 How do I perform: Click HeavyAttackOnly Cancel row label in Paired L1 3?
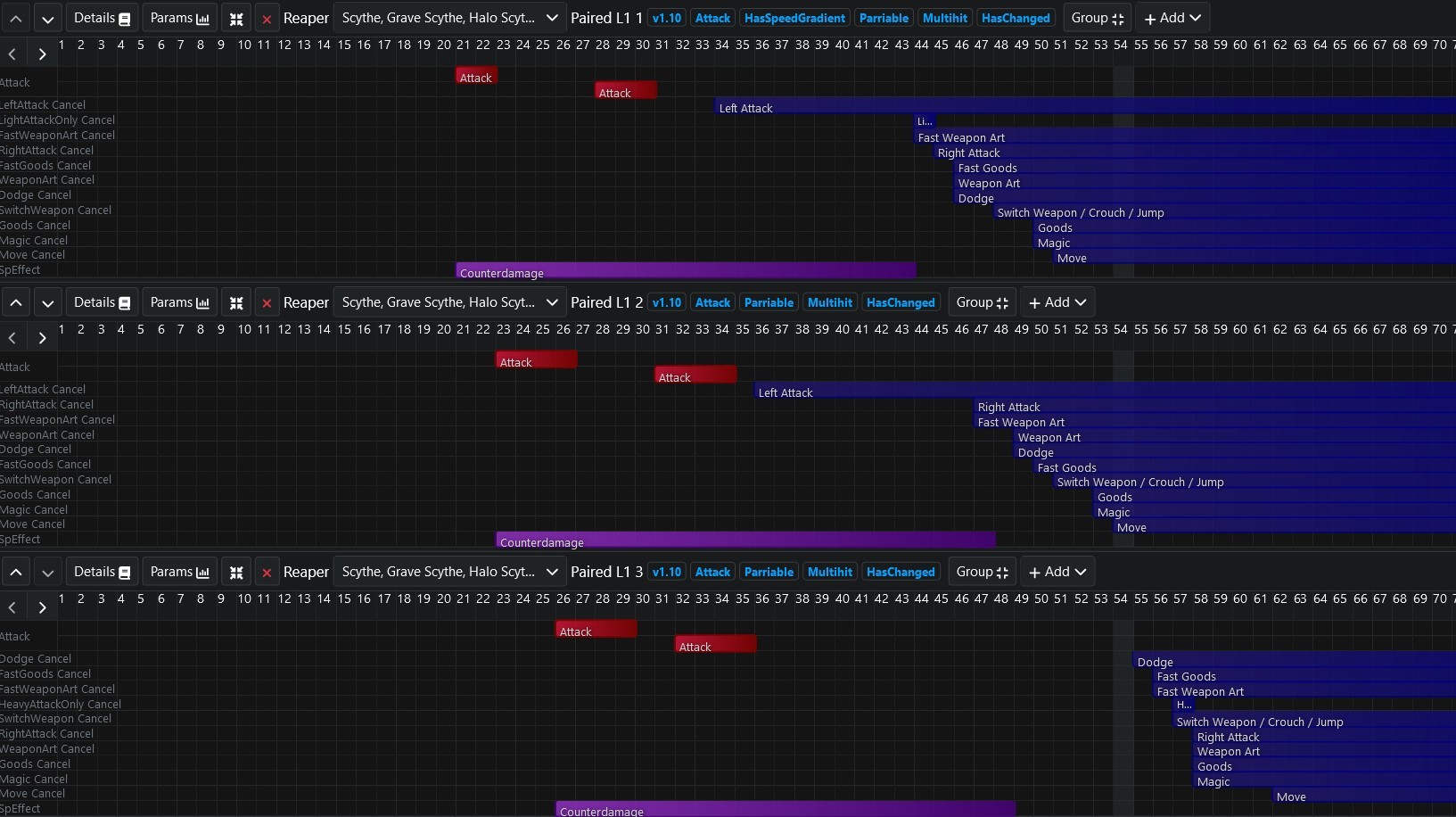coord(61,704)
